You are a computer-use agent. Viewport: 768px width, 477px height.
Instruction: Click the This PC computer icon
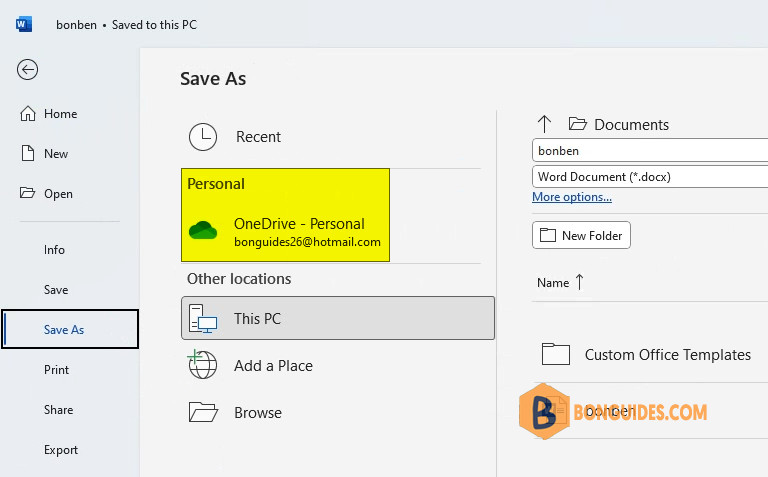[203, 319]
